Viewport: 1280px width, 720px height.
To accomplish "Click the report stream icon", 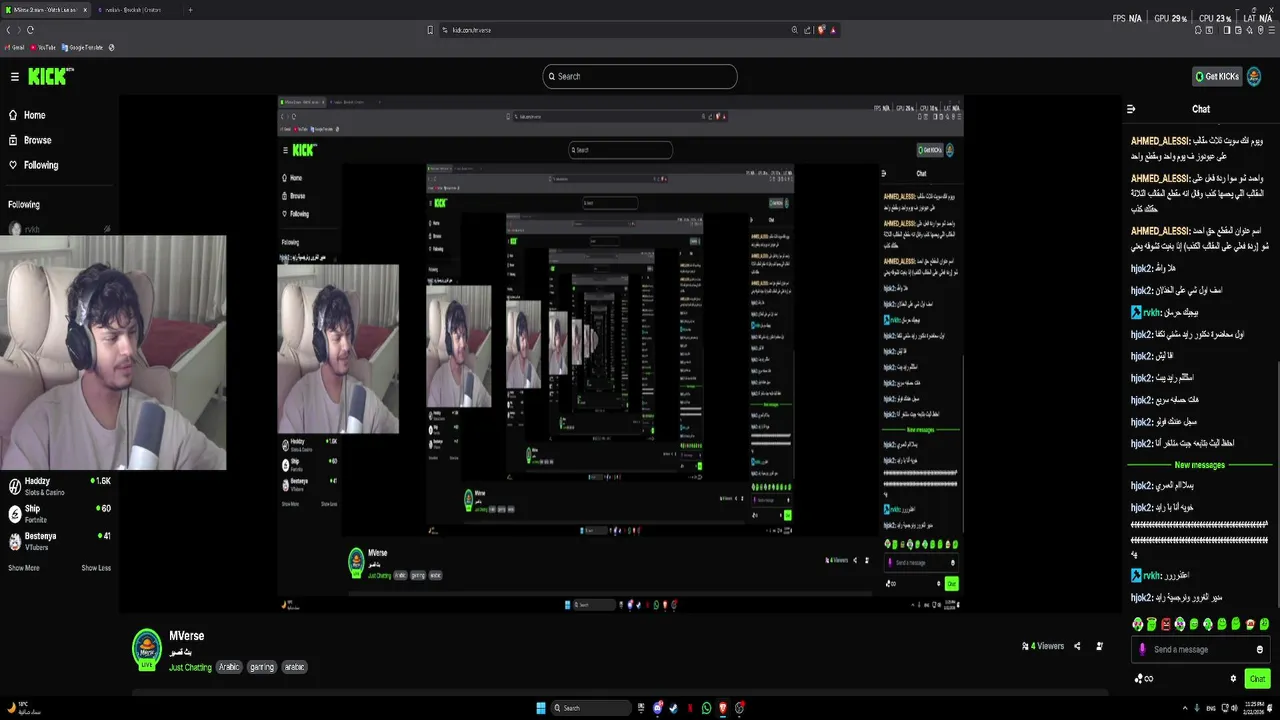I will [x=1100, y=646].
